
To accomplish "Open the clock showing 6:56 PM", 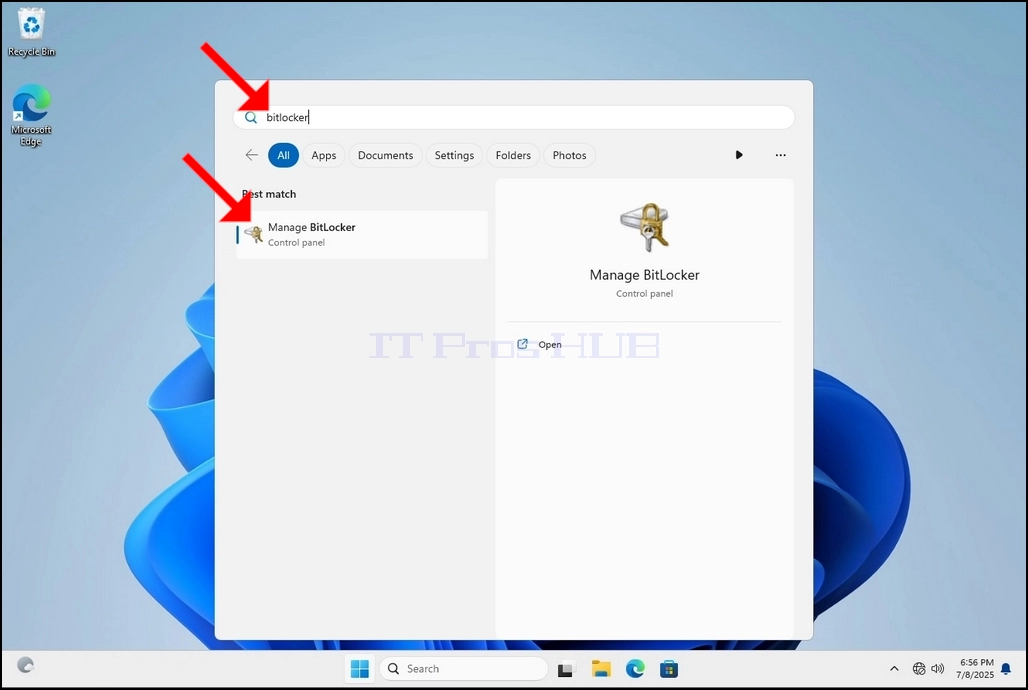I will (975, 668).
